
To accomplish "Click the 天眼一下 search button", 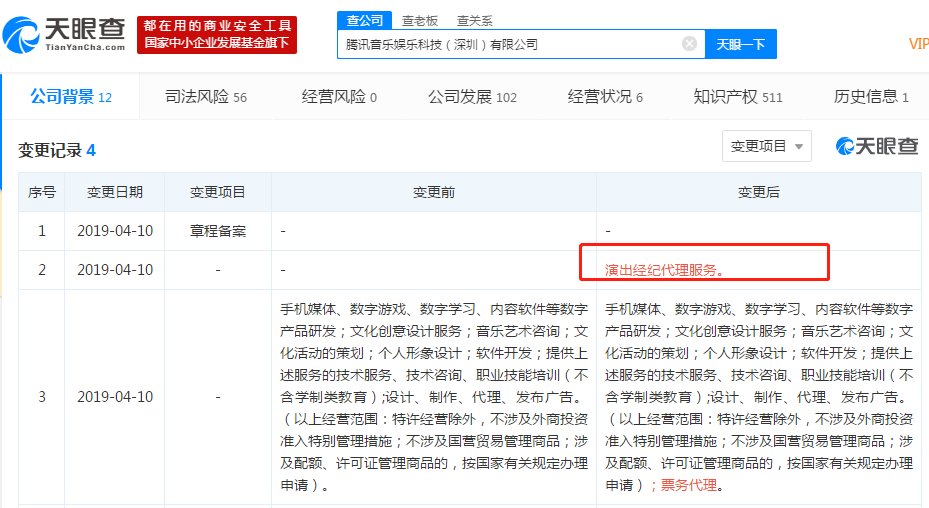I will click(x=741, y=44).
